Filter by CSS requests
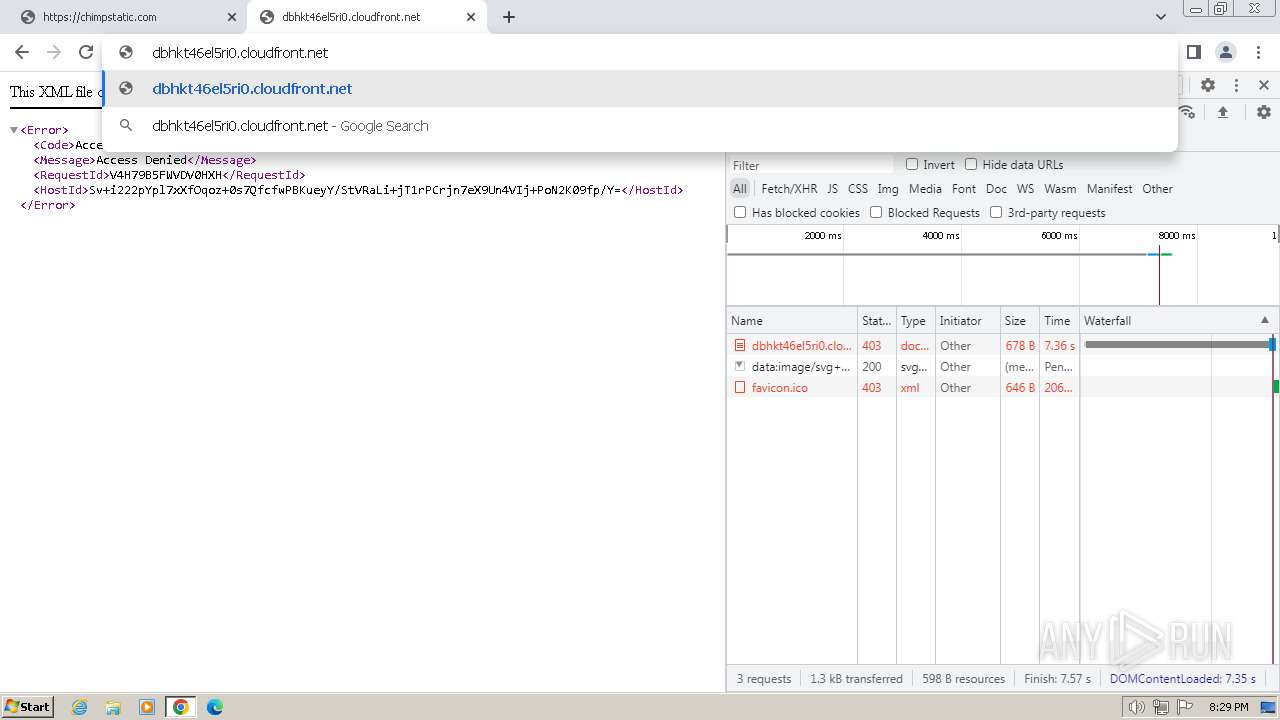The image size is (1280, 720). coord(858,189)
